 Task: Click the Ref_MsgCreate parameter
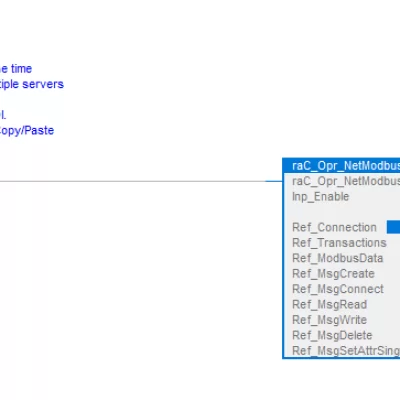click(333, 274)
